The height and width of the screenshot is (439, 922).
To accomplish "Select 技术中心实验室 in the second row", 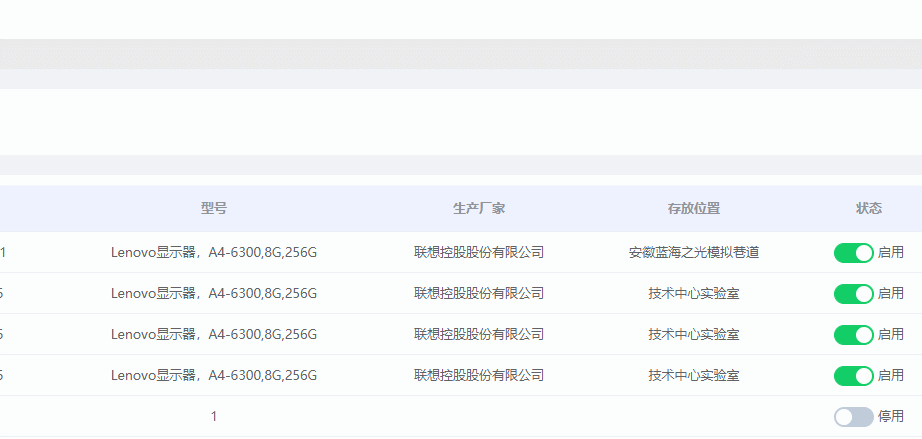I will coord(694,293).
